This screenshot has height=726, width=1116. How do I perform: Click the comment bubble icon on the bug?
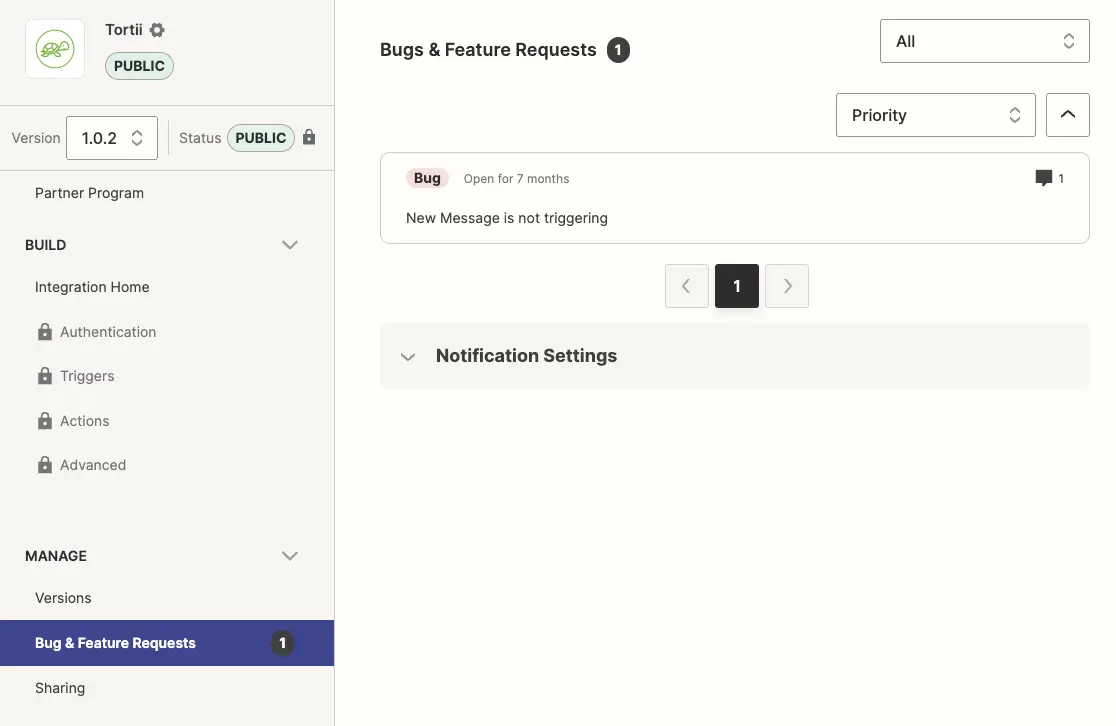(x=1043, y=178)
